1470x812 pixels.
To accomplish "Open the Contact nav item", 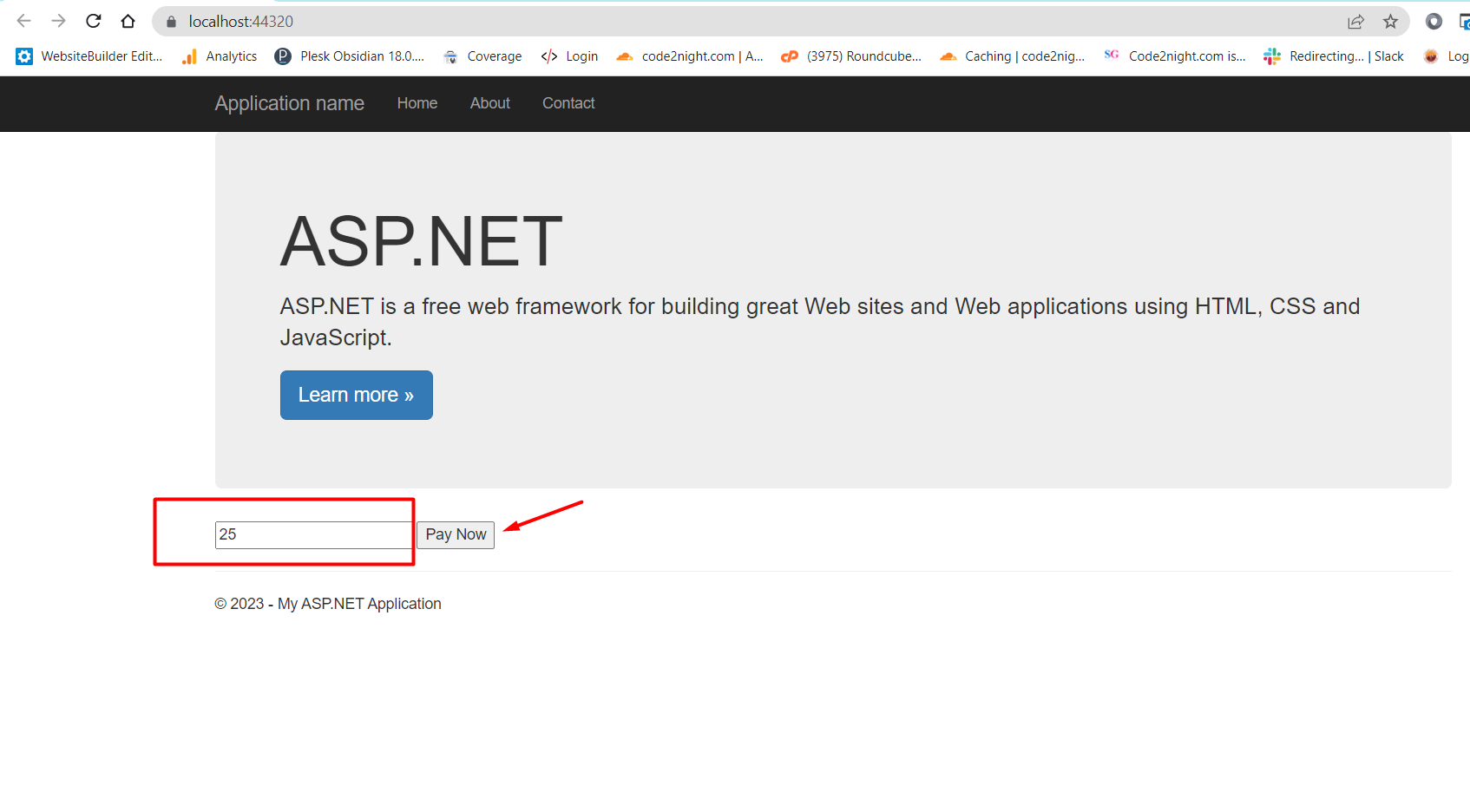I will pyautogui.click(x=568, y=103).
